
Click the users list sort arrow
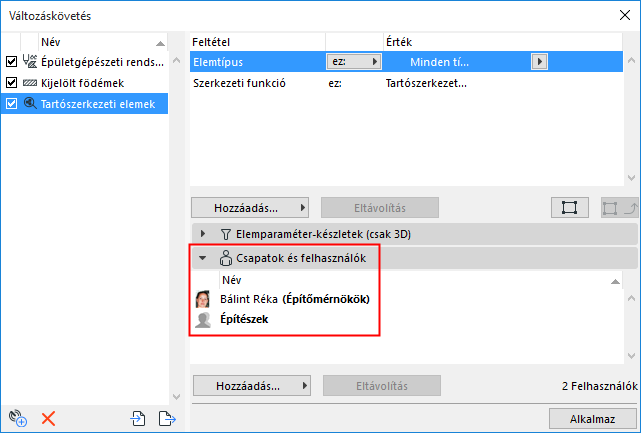[x=615, y=281]
